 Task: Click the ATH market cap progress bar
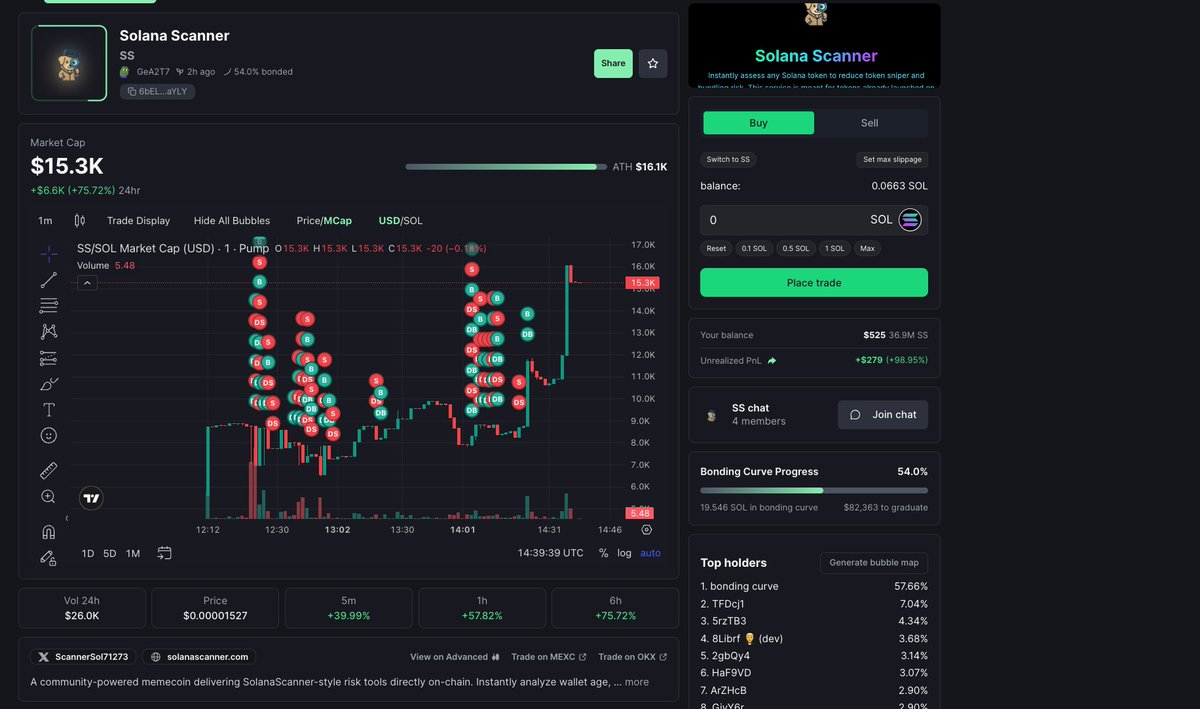pos(506,167)
